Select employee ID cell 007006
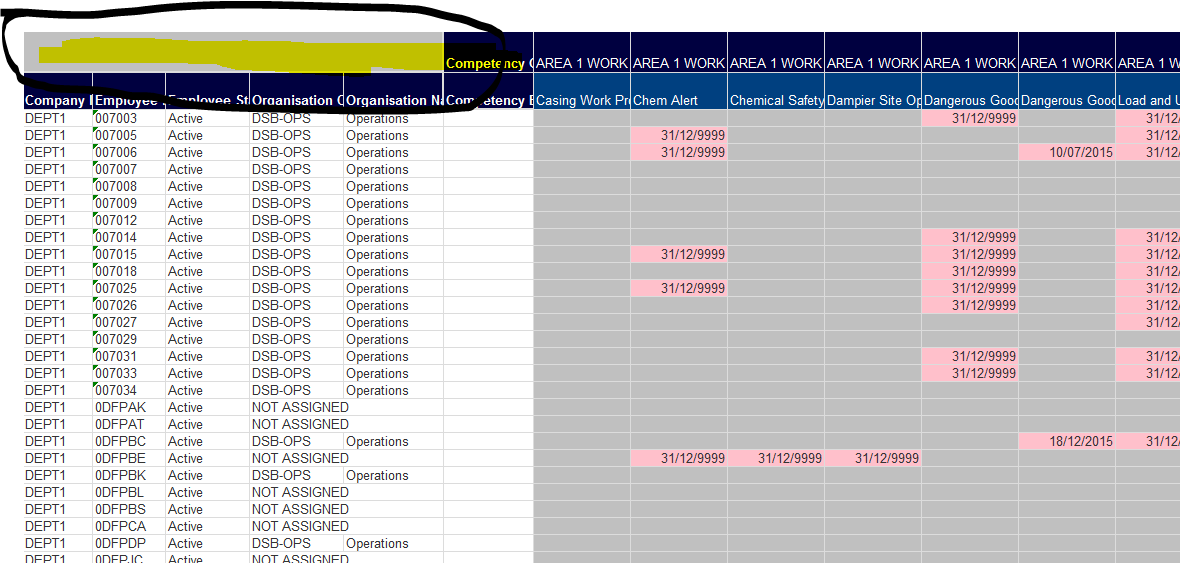This screenshot has height=563, width=1180. point(129,152)
